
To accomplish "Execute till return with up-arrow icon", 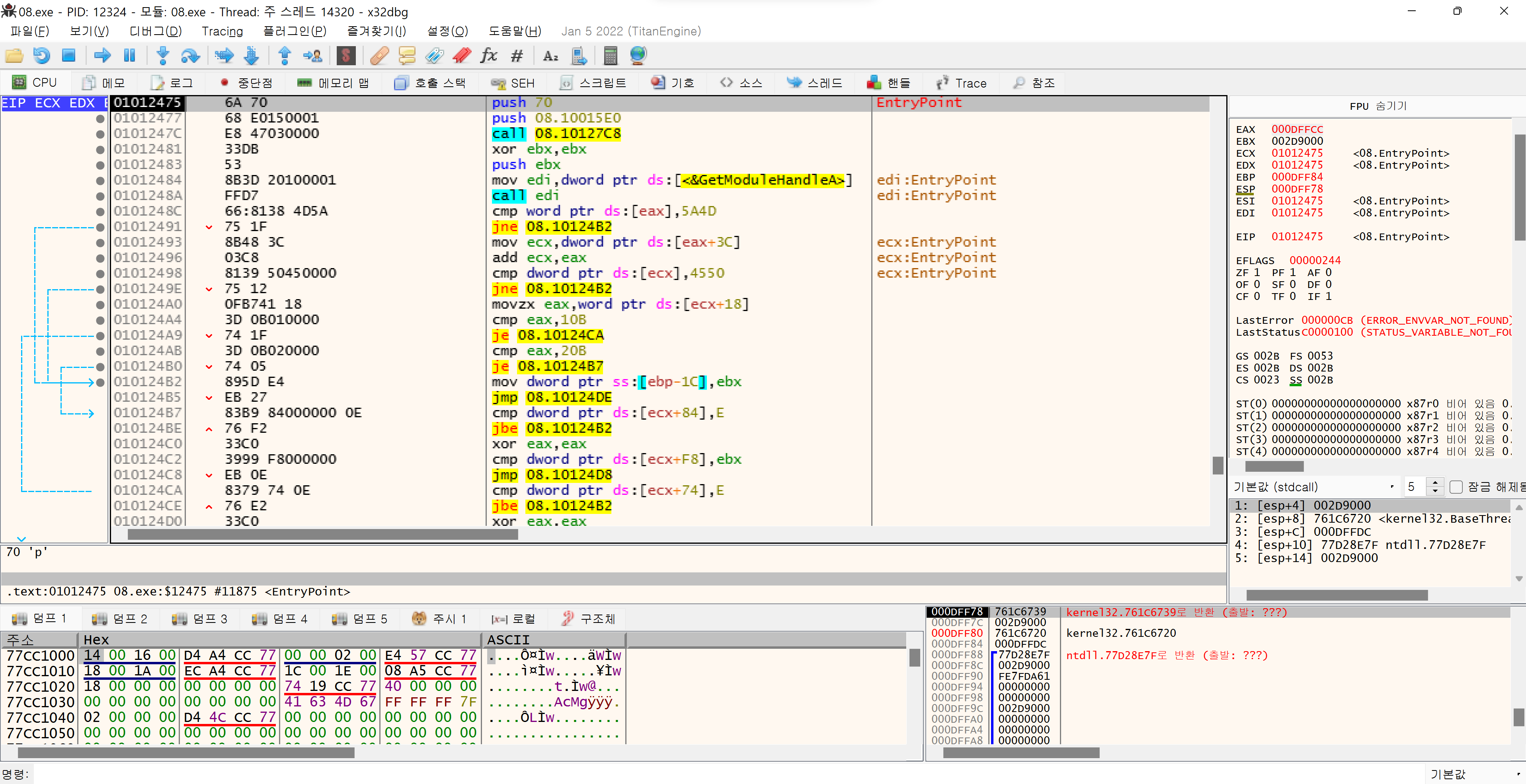I will (285, 56).
